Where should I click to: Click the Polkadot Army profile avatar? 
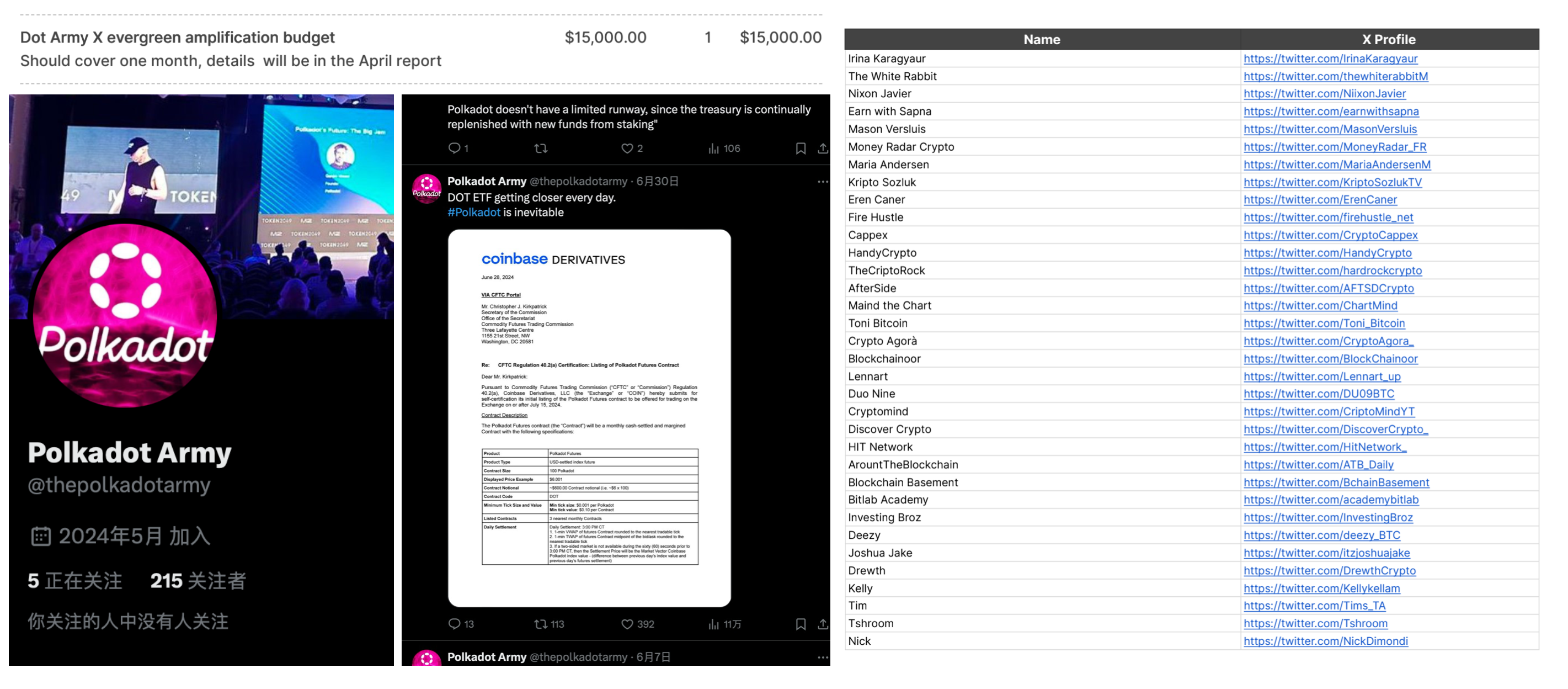coord(125,315)
